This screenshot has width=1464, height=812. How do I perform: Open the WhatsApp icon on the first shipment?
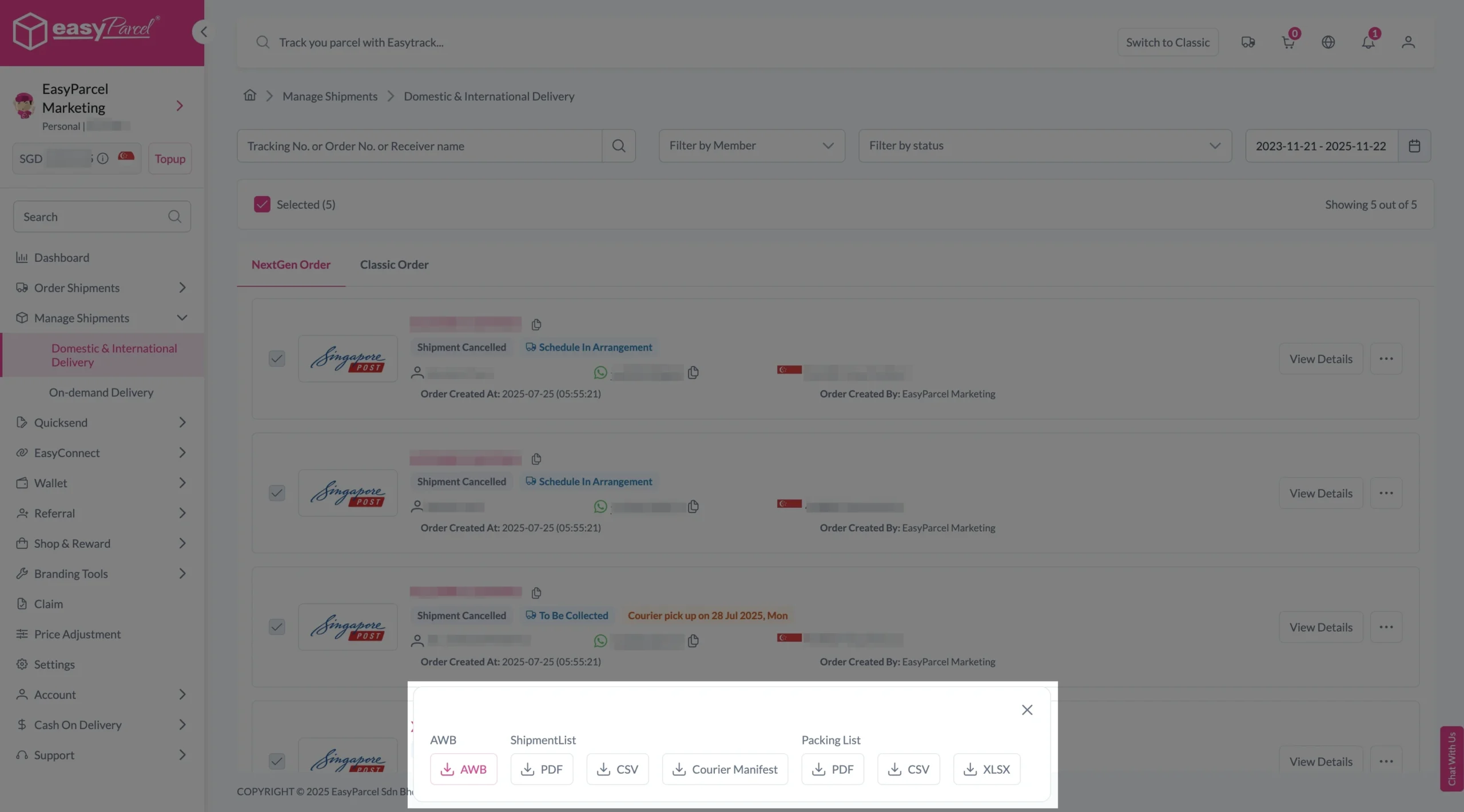(599, 372)
